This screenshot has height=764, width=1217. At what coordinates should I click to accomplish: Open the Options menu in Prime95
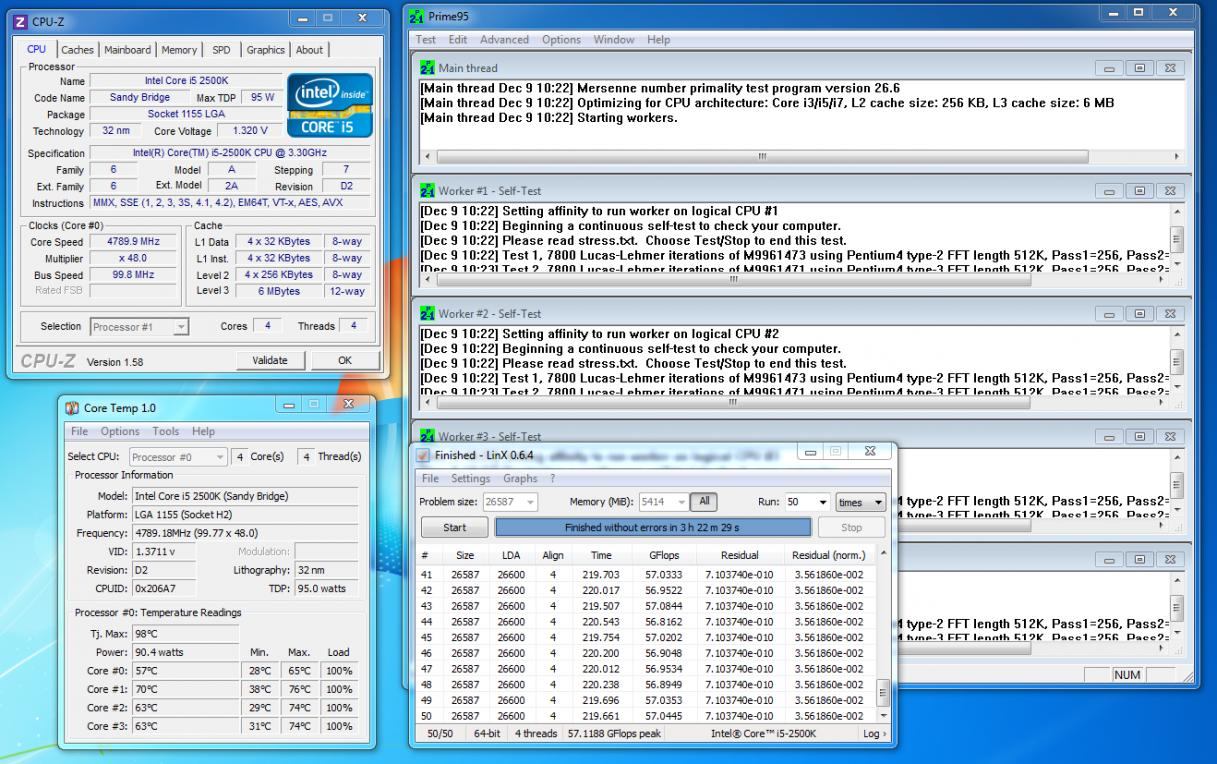click(561, 40)
